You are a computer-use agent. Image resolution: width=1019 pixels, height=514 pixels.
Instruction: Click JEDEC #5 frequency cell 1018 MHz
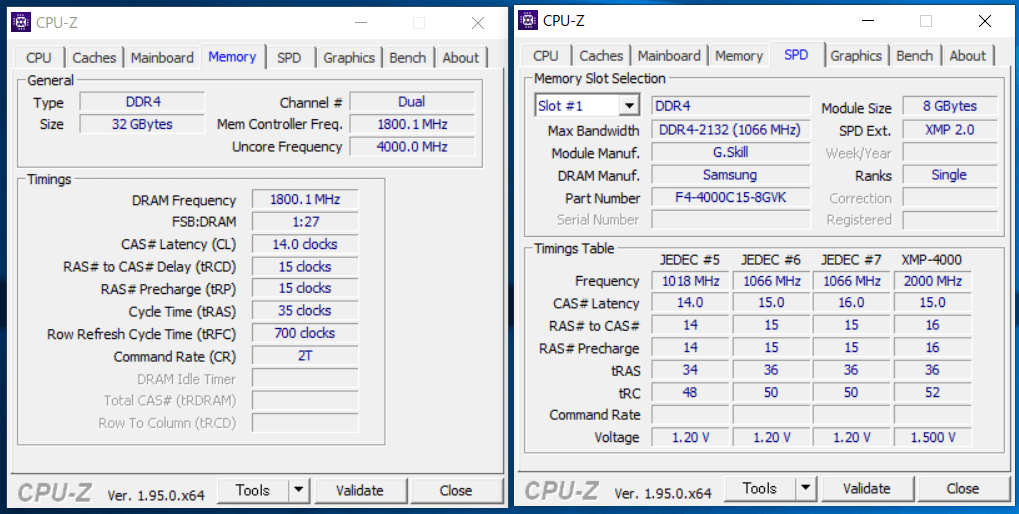[x=690, y=281]
